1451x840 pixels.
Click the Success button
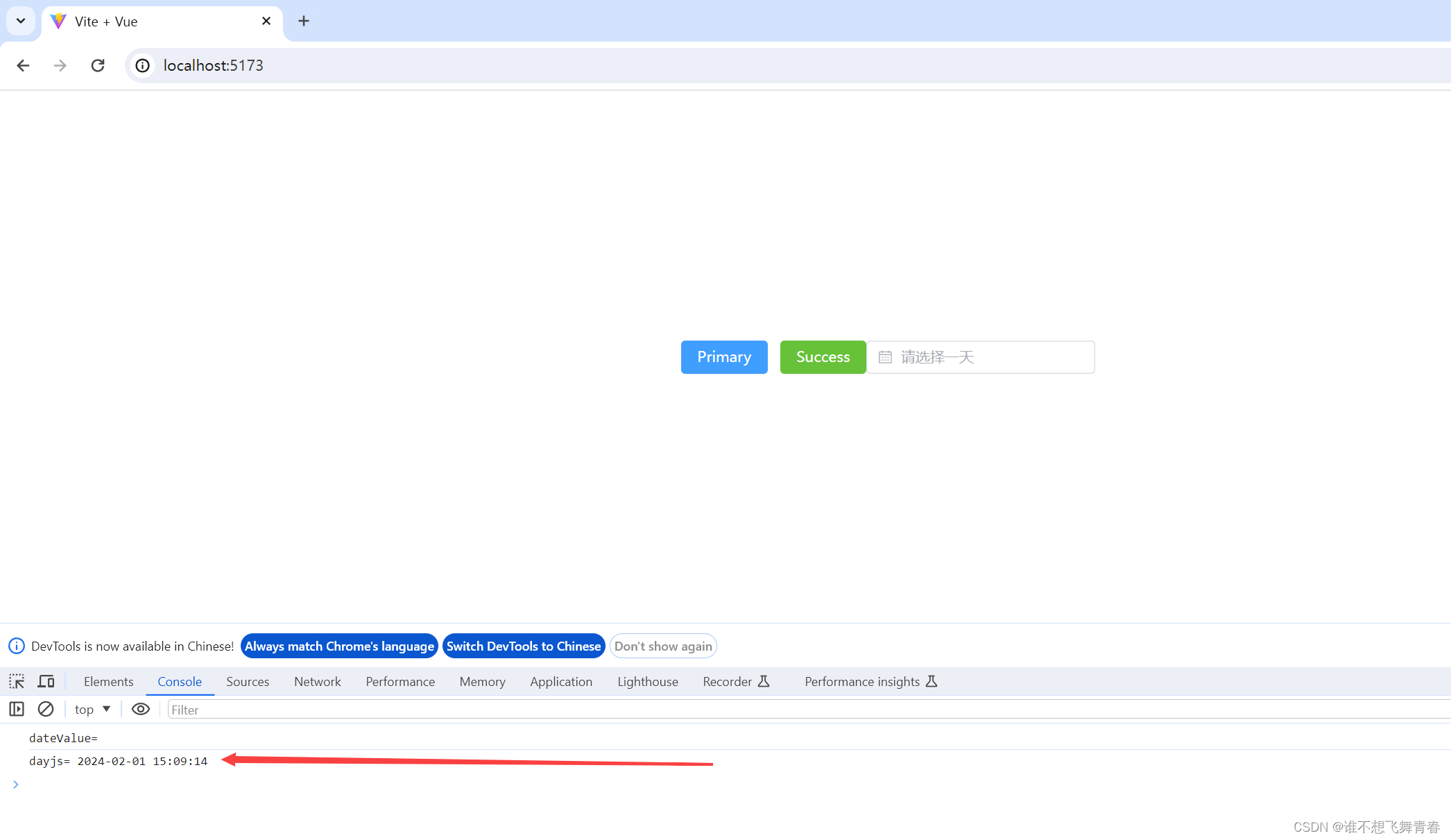pos(823,357)
